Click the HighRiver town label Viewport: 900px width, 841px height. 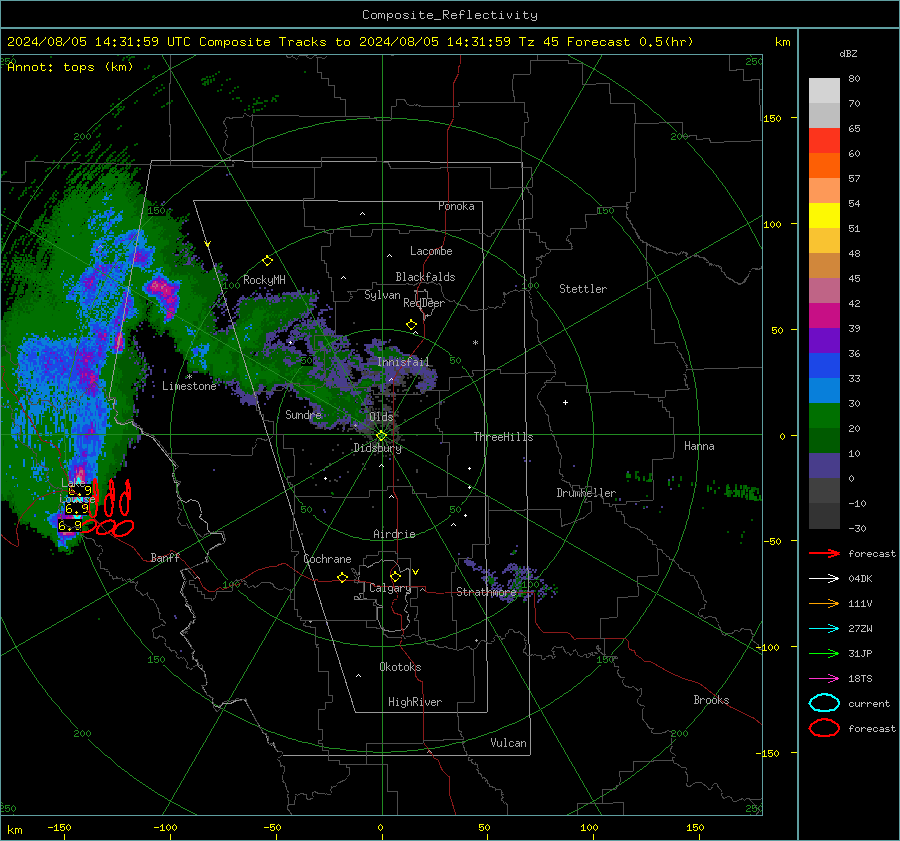point(415,702)
